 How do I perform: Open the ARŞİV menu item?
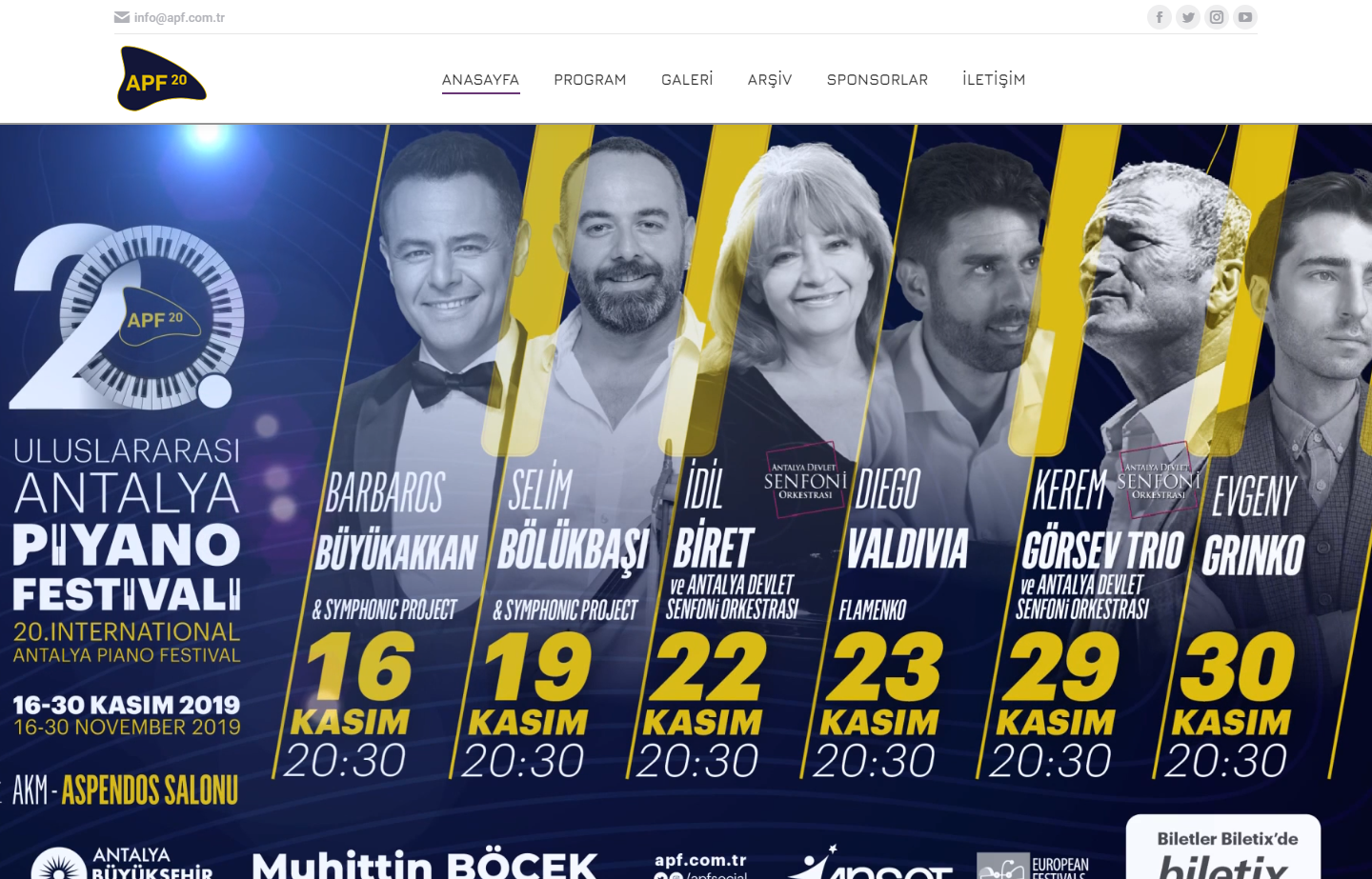pyautogui.click(x=770, y=80)
